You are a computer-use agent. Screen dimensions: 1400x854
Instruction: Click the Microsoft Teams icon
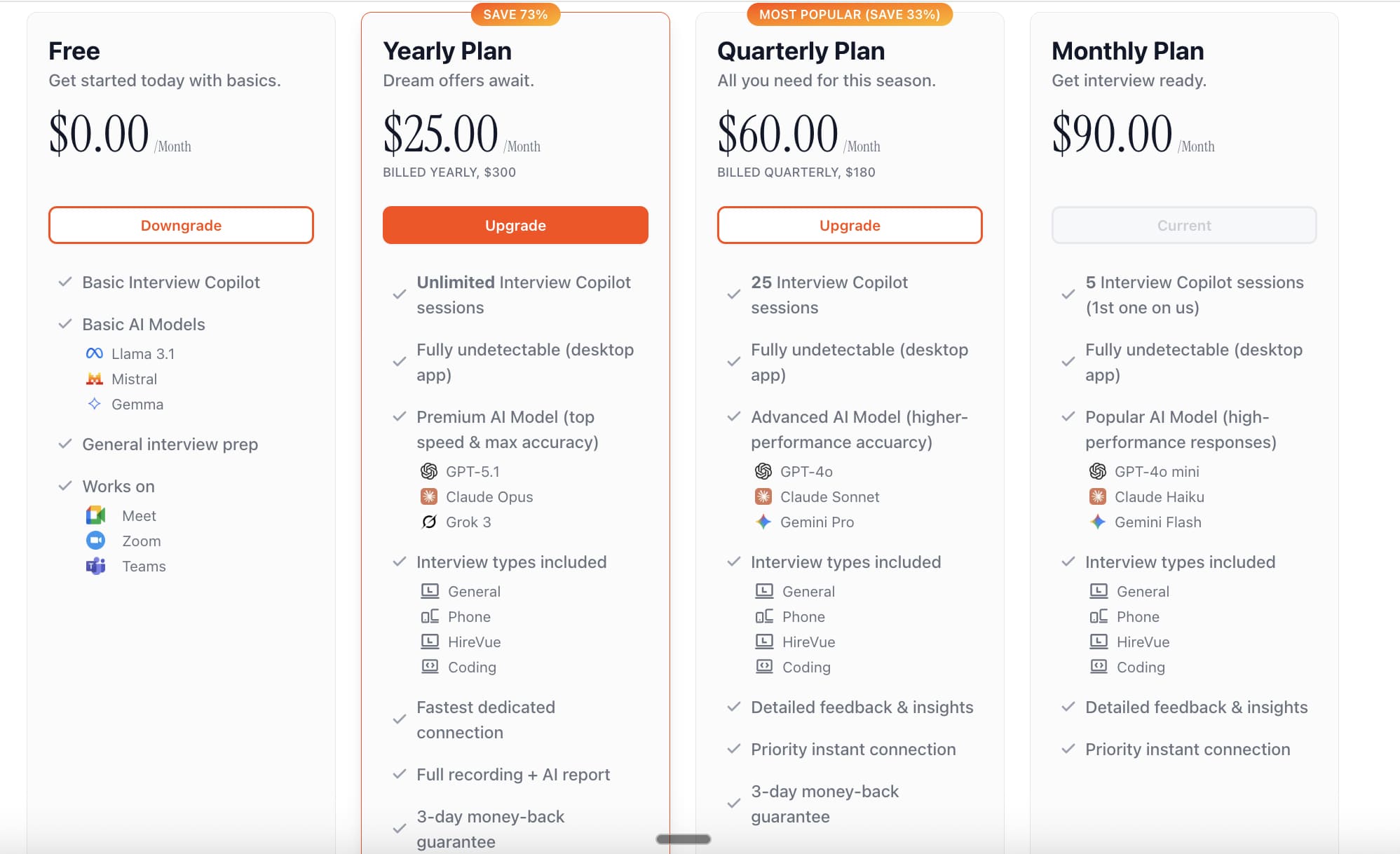(x=95, y=566)
